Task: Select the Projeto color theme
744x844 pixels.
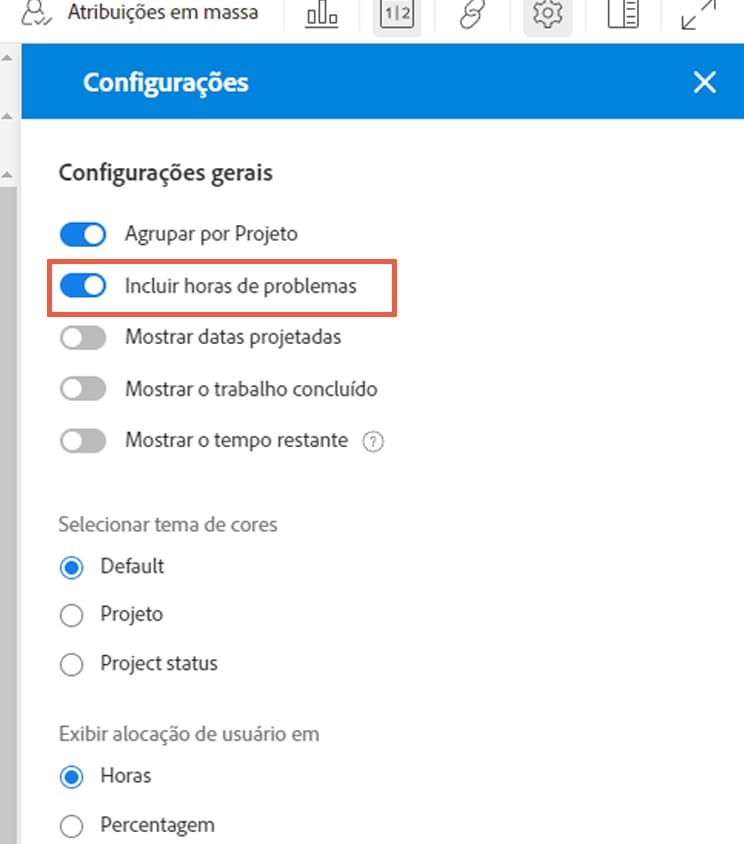Action: 71,615
